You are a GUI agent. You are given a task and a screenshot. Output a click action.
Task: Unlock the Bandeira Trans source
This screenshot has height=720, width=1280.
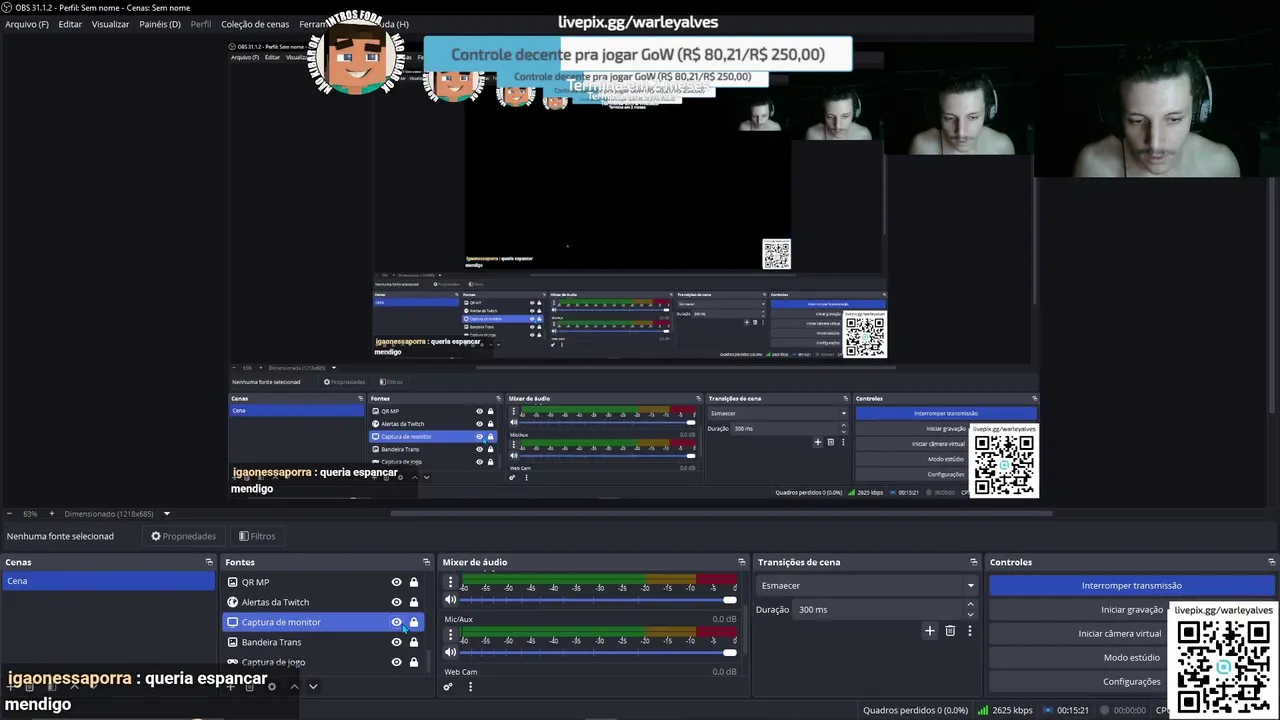pos(414,642)
